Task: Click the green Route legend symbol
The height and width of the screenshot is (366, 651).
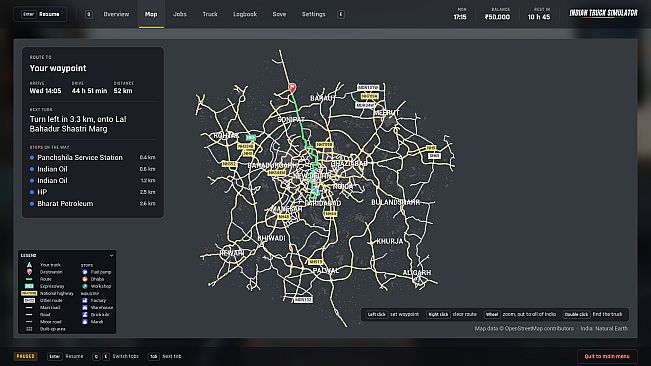Action: point(29,279)
